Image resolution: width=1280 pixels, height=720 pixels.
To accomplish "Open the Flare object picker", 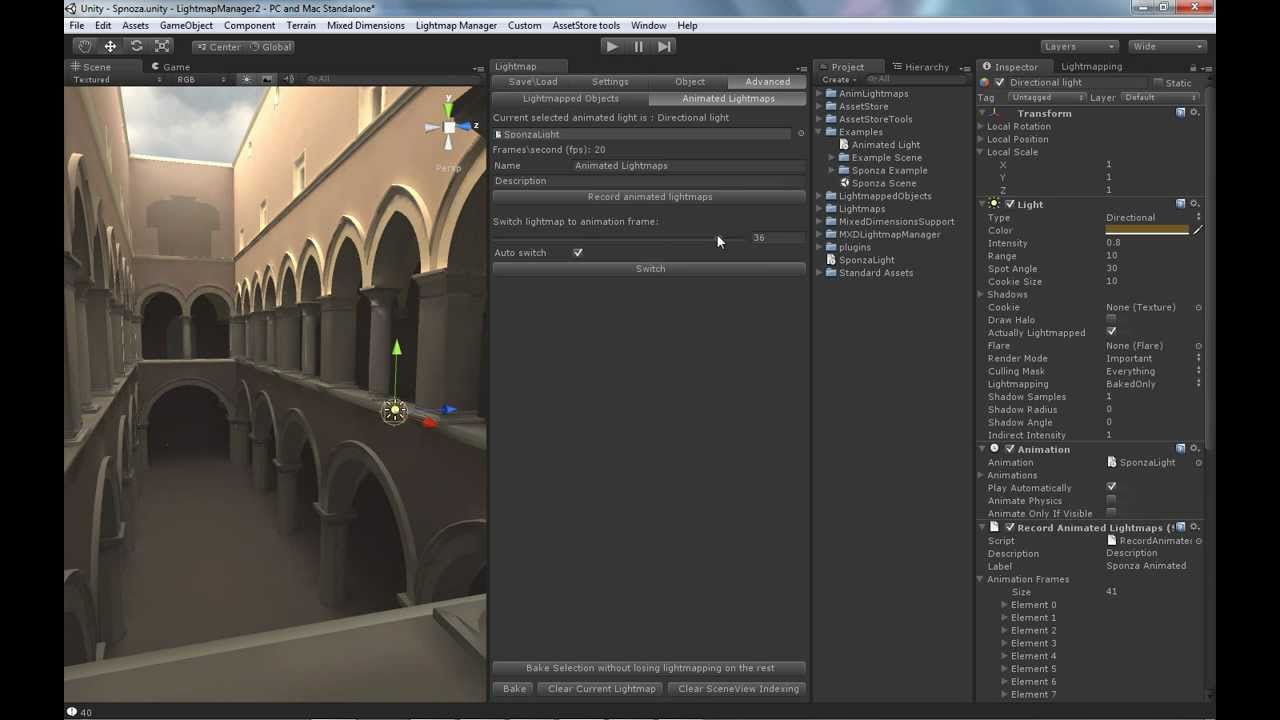I will [1199, 346].
